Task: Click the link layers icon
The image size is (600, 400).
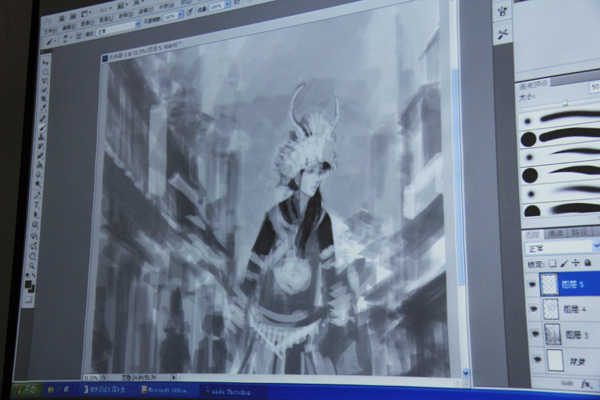Action: click(567, 382)
